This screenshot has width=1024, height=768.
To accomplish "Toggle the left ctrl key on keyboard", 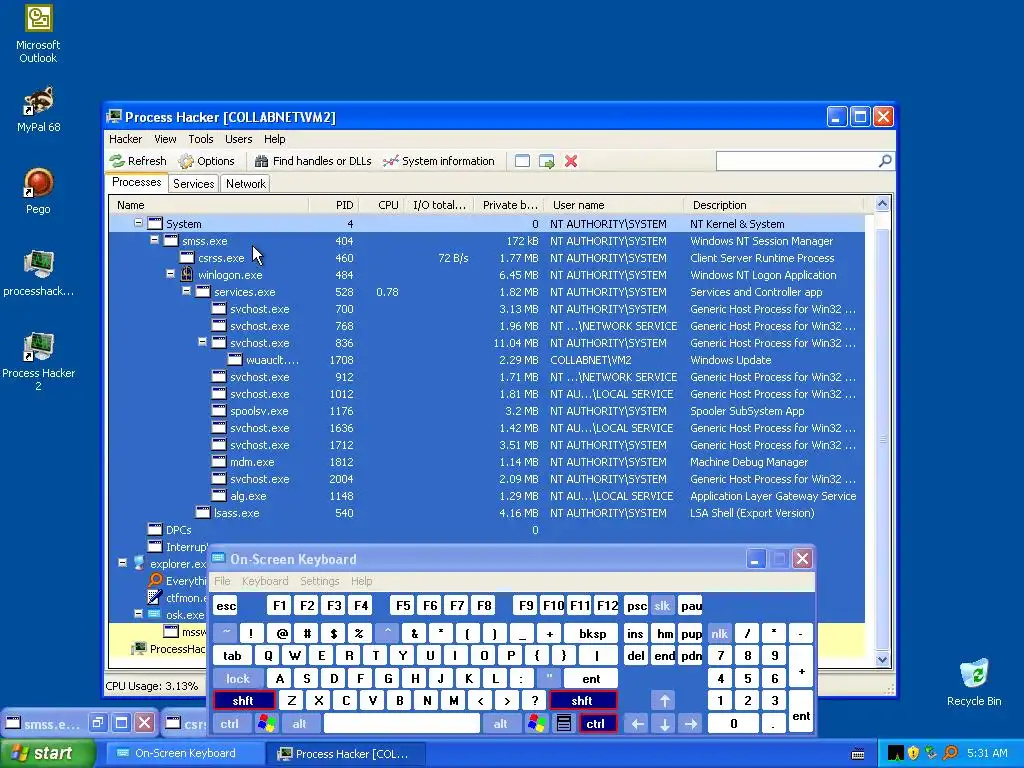I will tap(230, 724).
